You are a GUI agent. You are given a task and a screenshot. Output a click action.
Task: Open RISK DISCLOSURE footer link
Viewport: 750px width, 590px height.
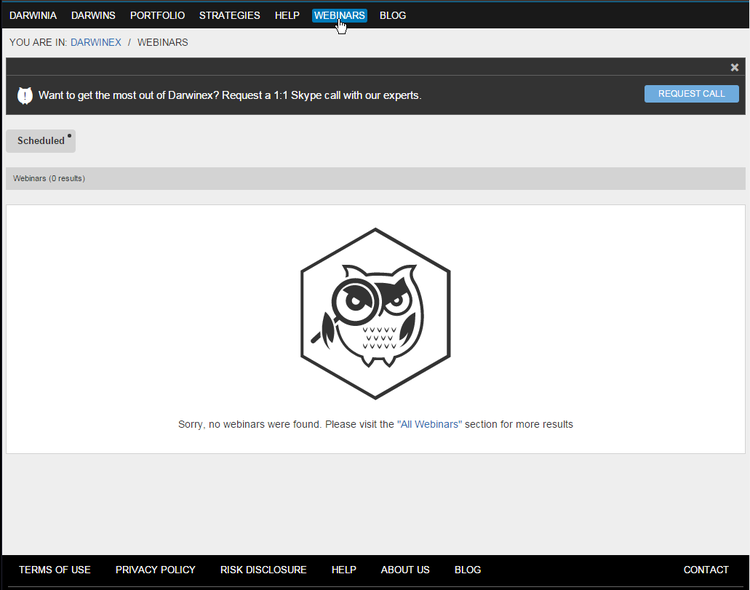(263, 569)
